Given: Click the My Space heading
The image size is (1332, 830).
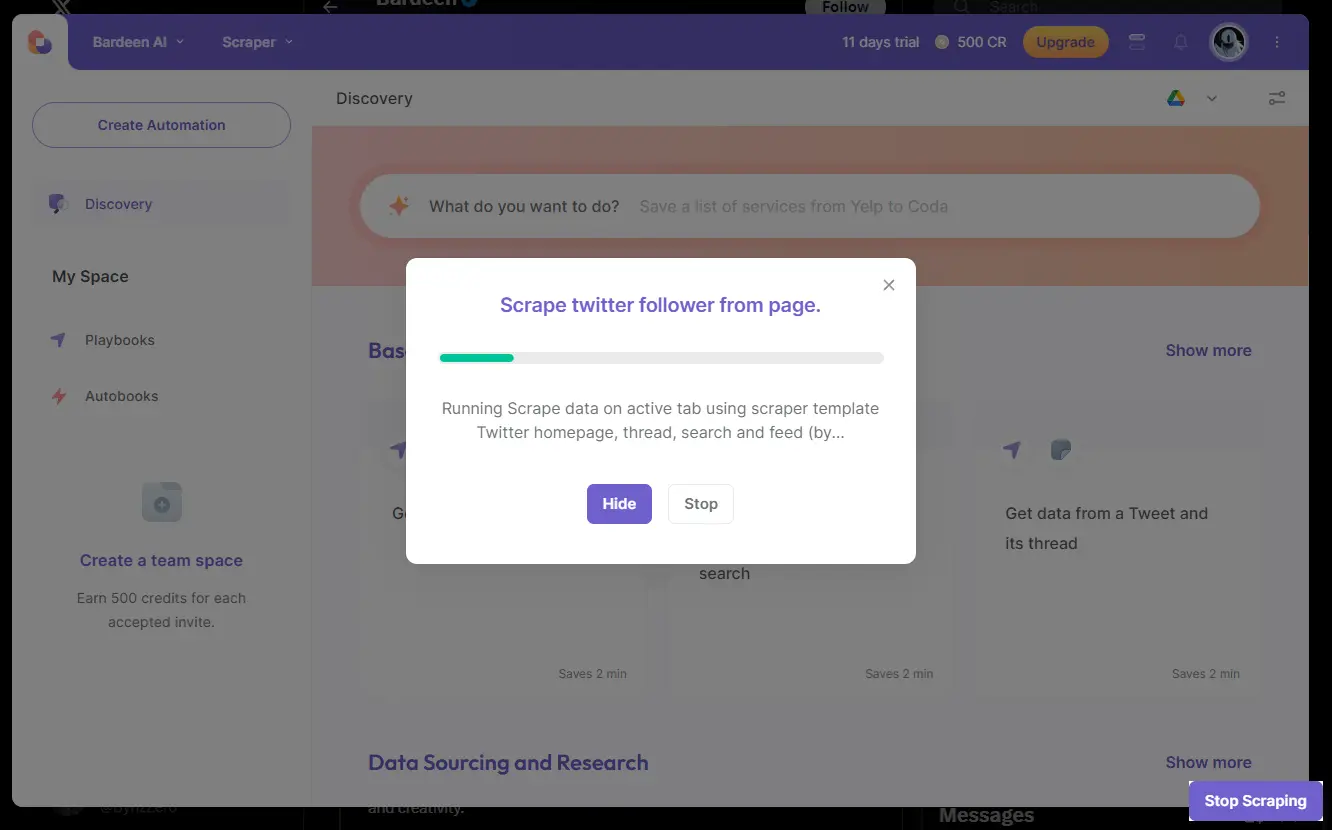Looking at the screenshot, I should [90, 276].
